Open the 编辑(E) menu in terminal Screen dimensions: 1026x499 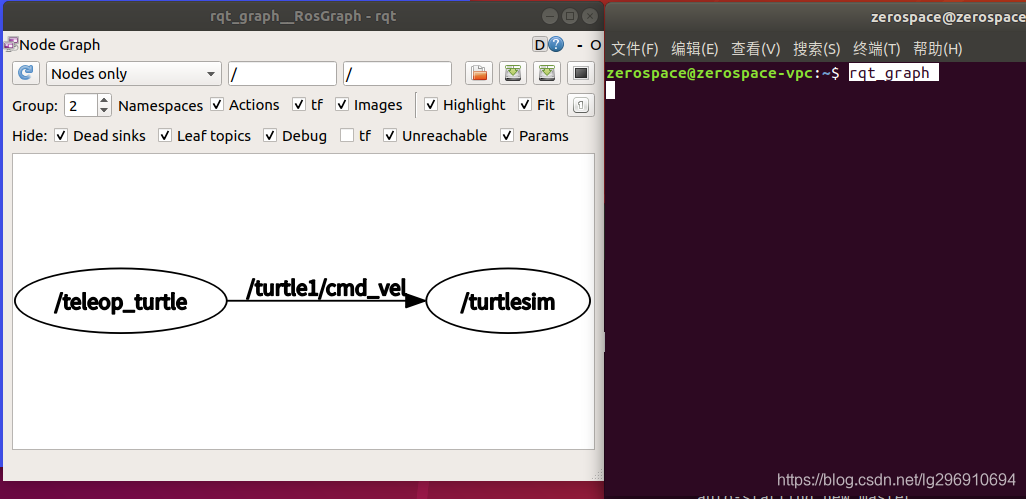click(694, 49)
